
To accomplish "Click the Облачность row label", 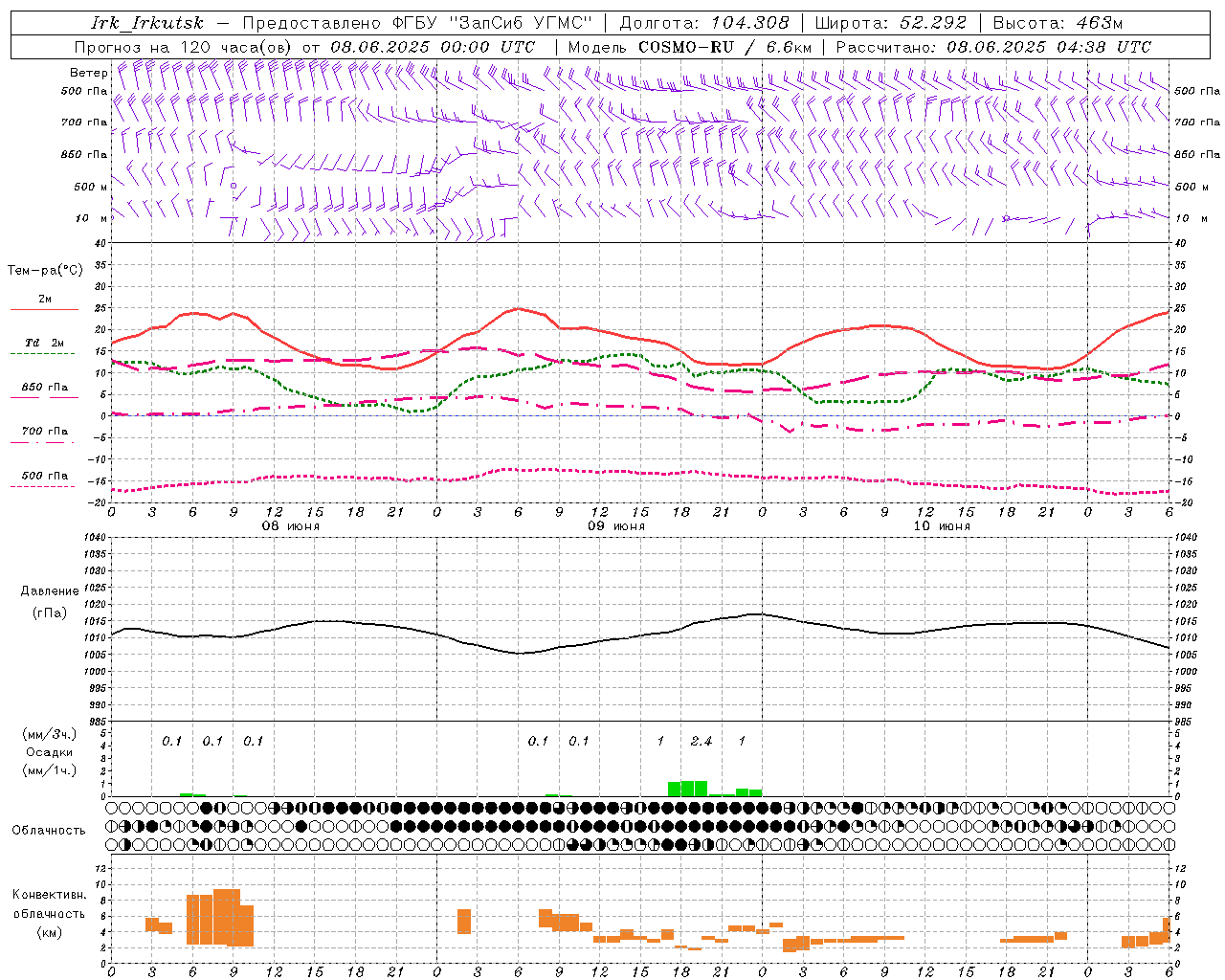I will pos(49,831).
